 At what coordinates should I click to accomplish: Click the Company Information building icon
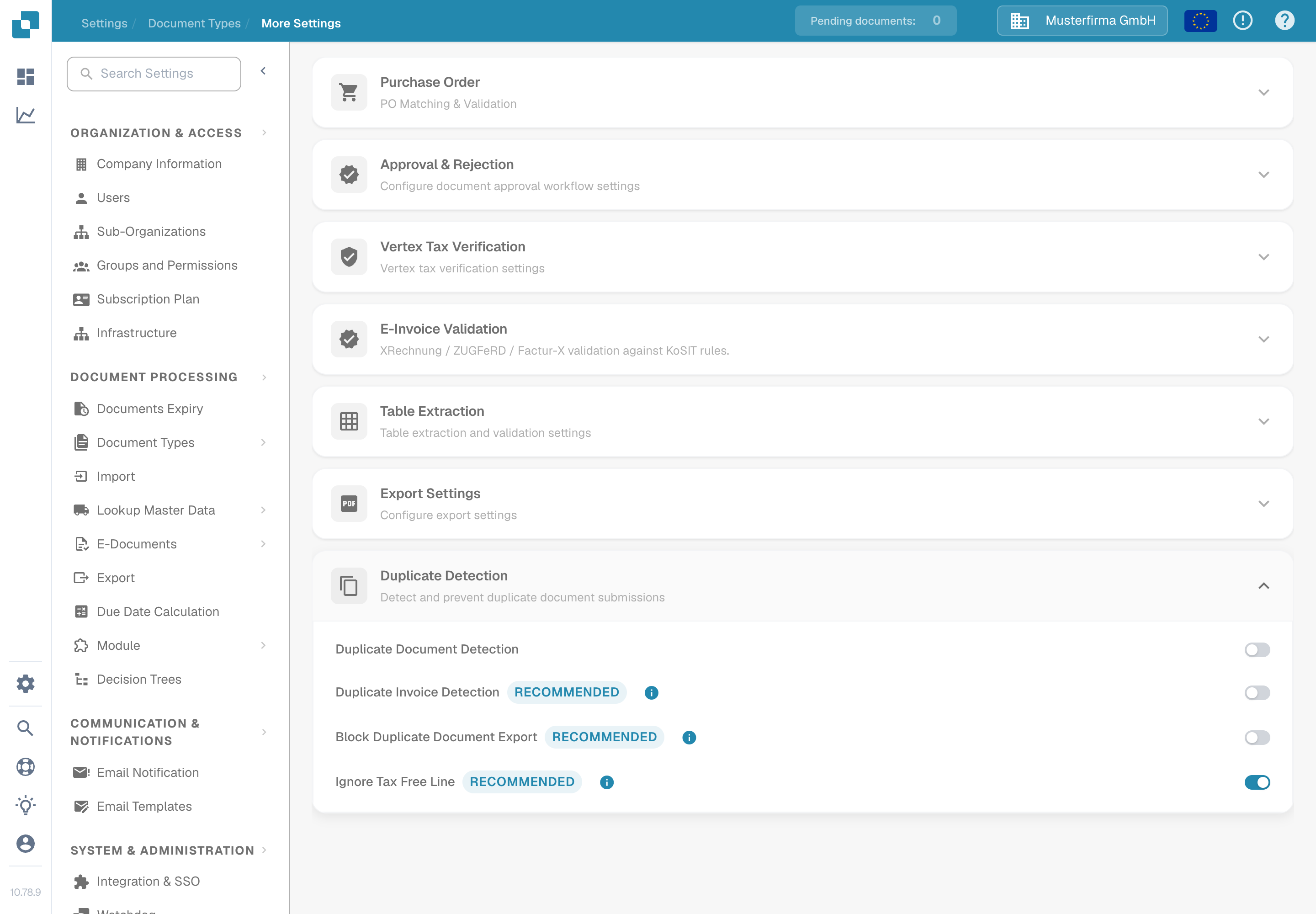pyautogui.click(x=81, y=165)
